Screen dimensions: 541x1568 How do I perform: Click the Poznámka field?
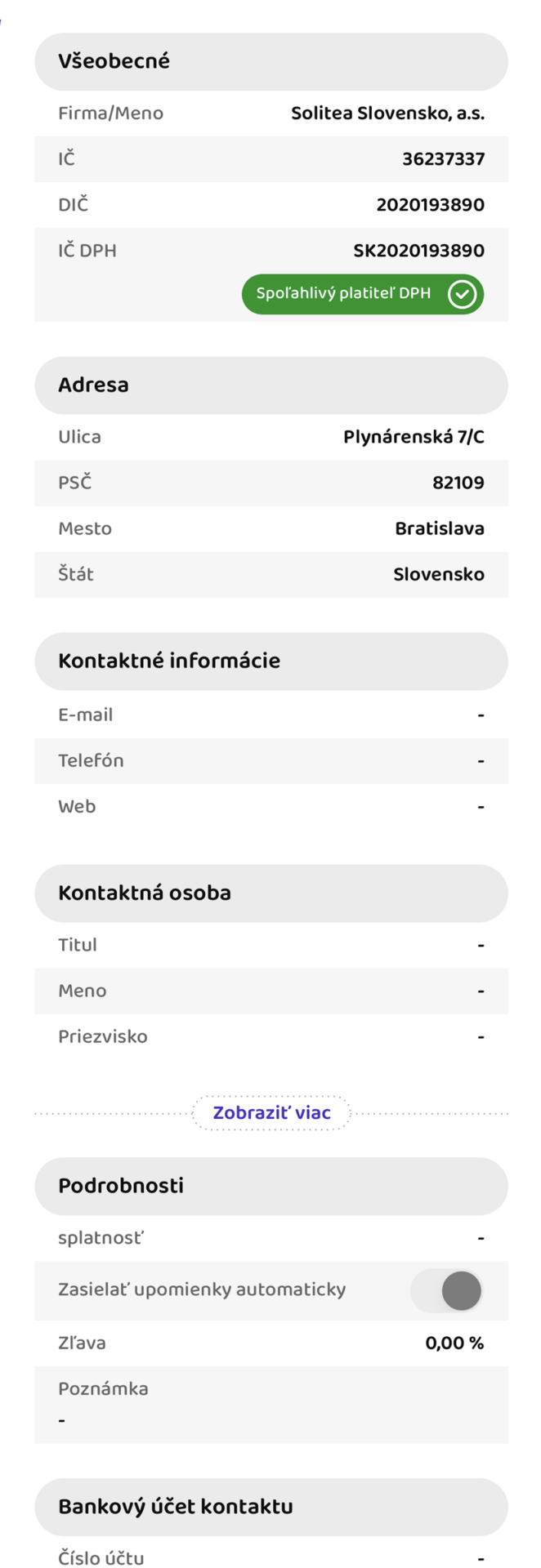(270, 1405)
